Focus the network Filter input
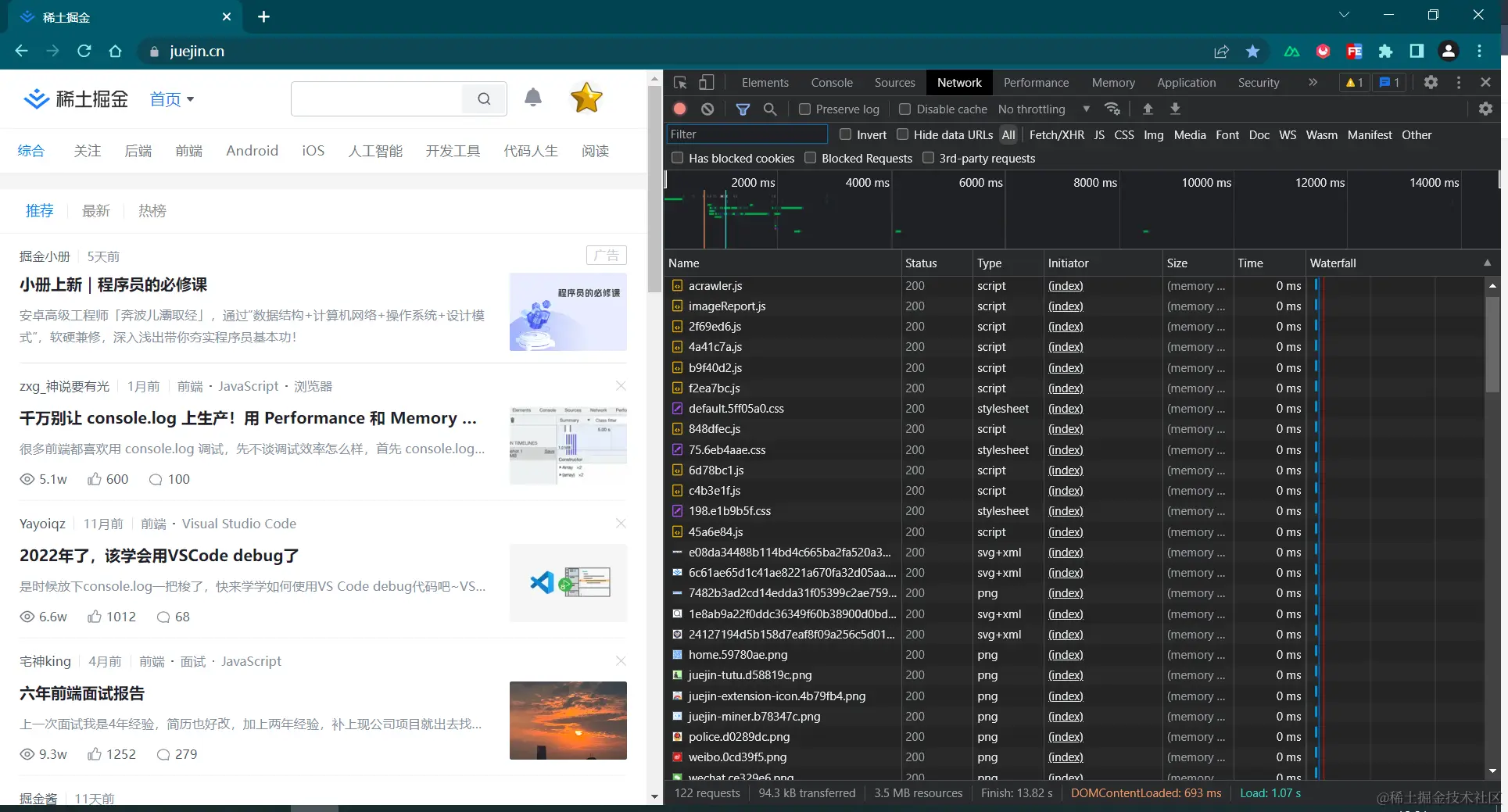Image resolution: width=1508 pixels, height=812 pixels. (x=747, y=134)
